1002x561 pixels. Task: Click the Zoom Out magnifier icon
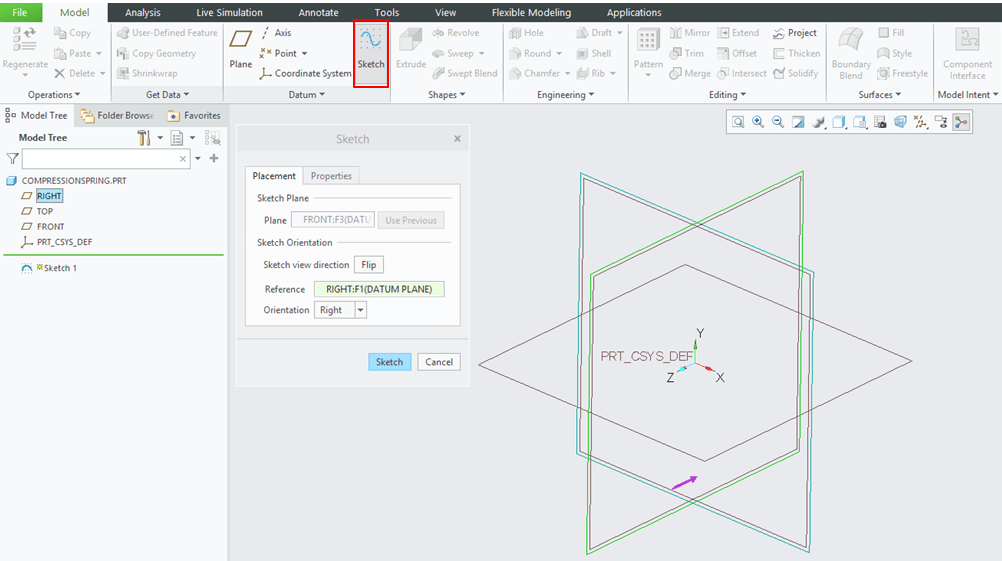pos(778,122)
